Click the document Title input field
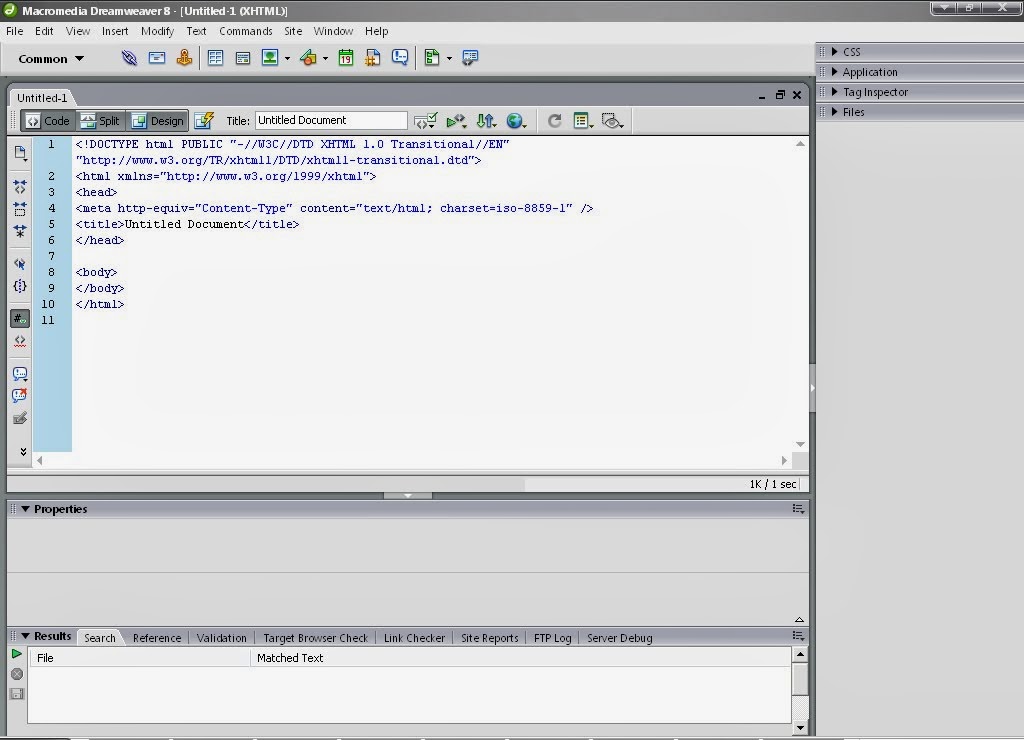The width and height of the screenshot is (1024, 740). pos(330,120)
